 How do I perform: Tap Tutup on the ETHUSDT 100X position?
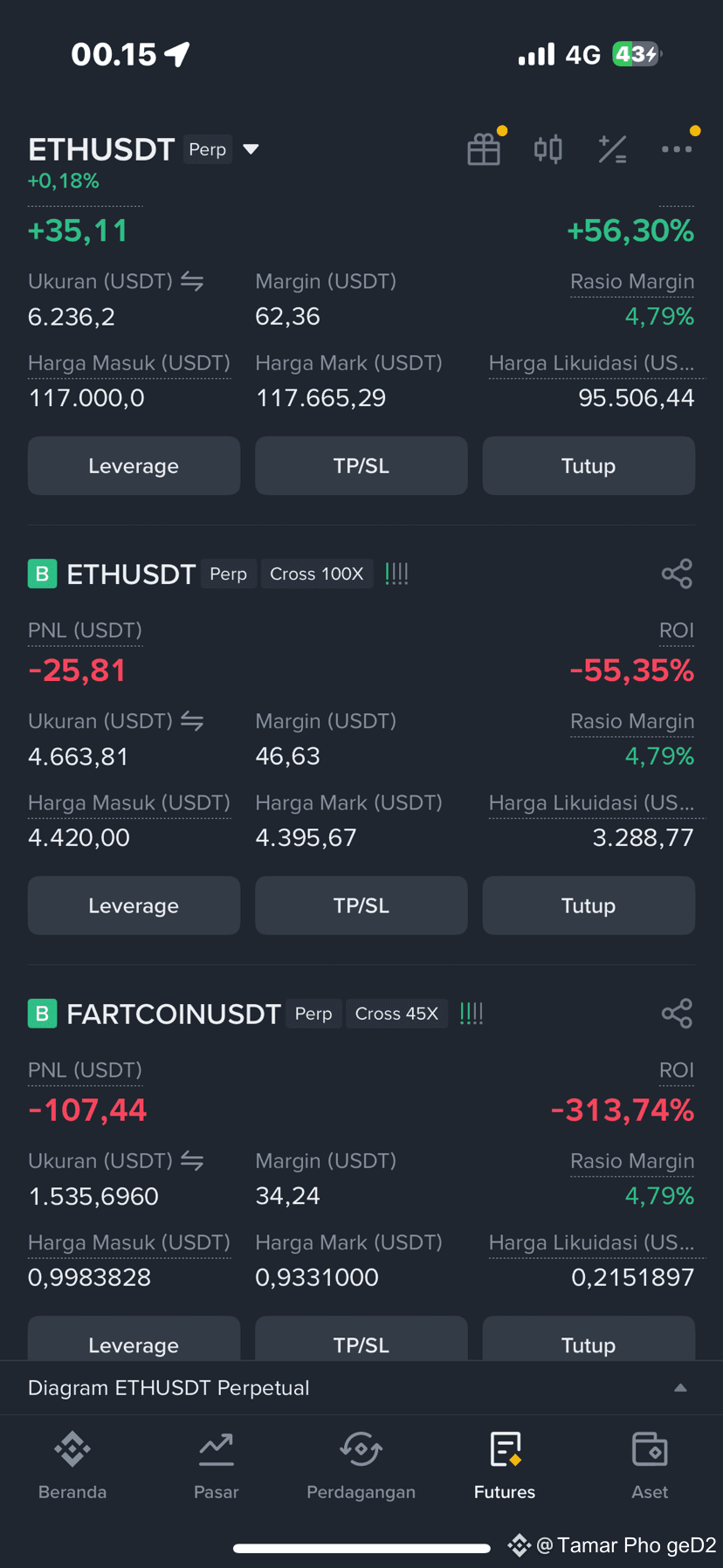(589, 905)
